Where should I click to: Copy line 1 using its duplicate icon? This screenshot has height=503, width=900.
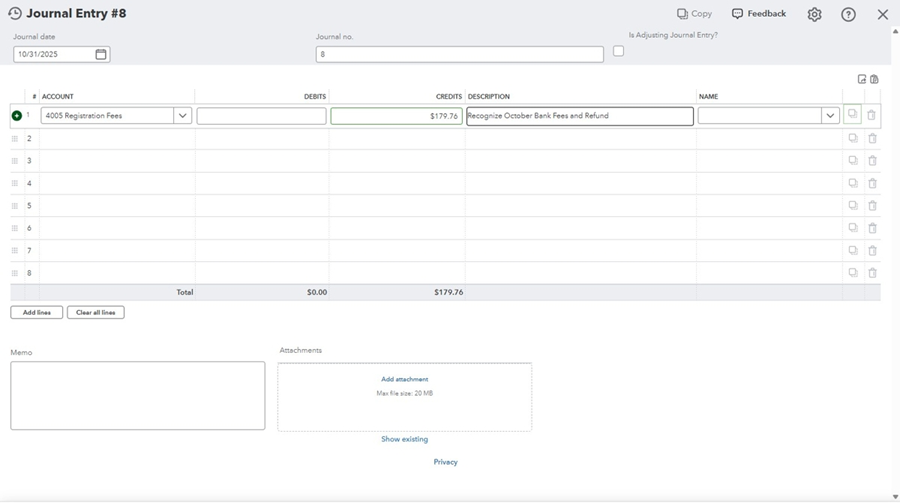pyautogui.click(x=853, y=115)
